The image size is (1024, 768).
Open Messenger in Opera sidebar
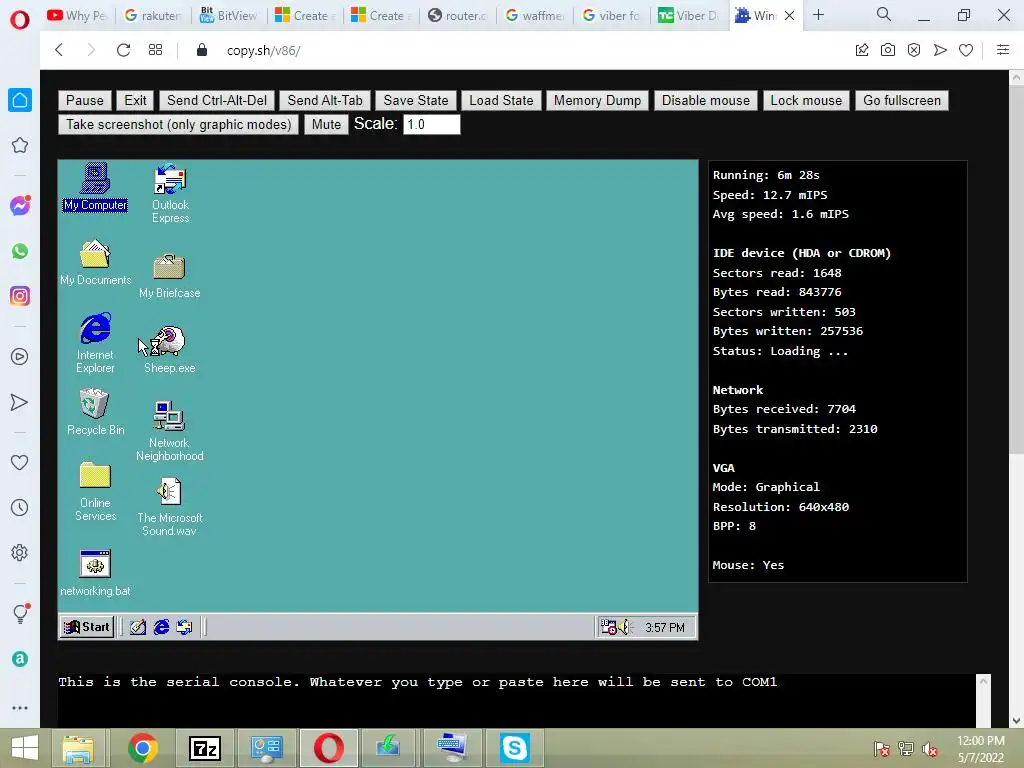point(20,206)
